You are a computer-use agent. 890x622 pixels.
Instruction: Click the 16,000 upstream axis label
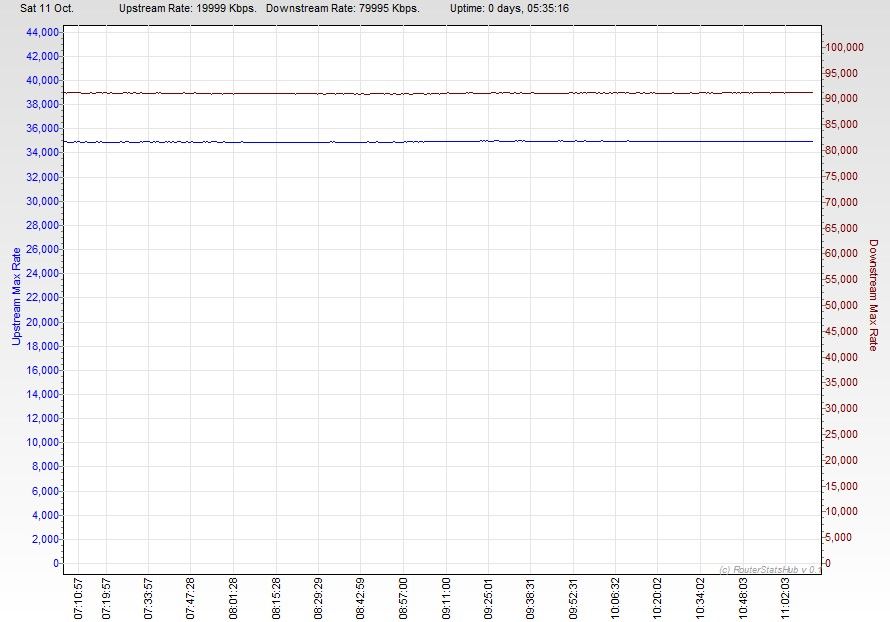42,370
